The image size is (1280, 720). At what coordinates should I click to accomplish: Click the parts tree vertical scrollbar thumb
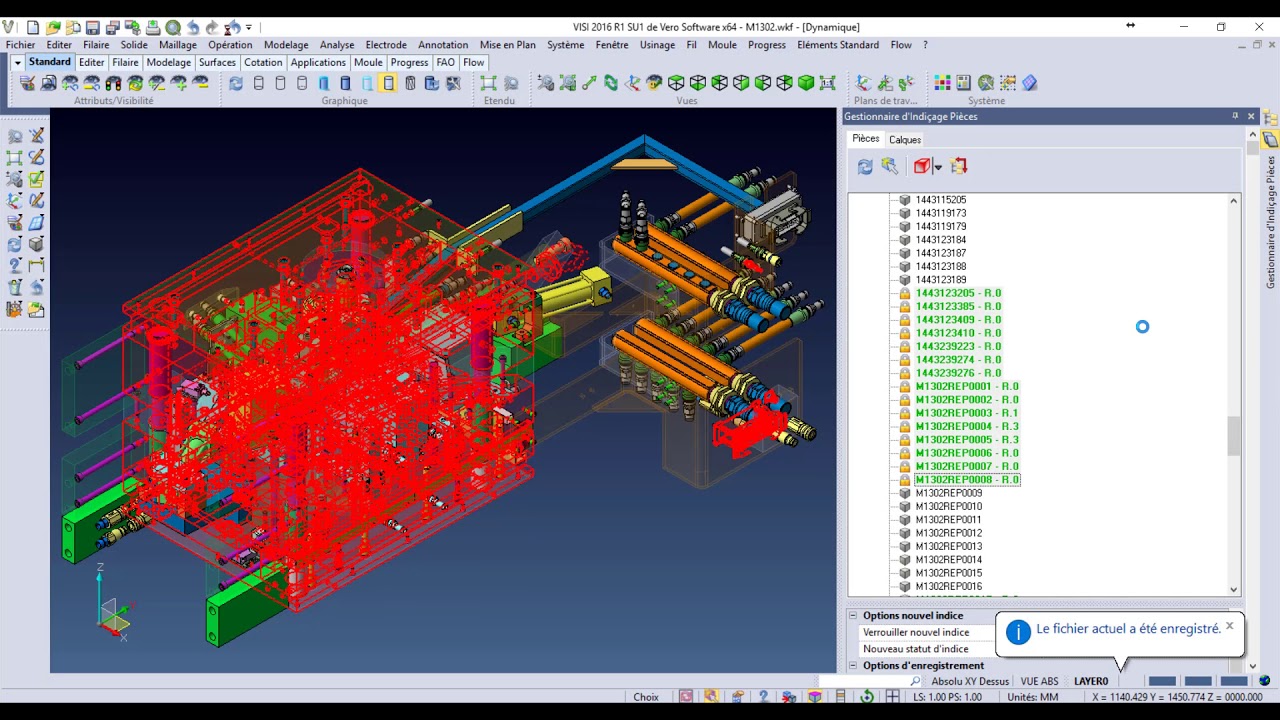[1233, 435]
